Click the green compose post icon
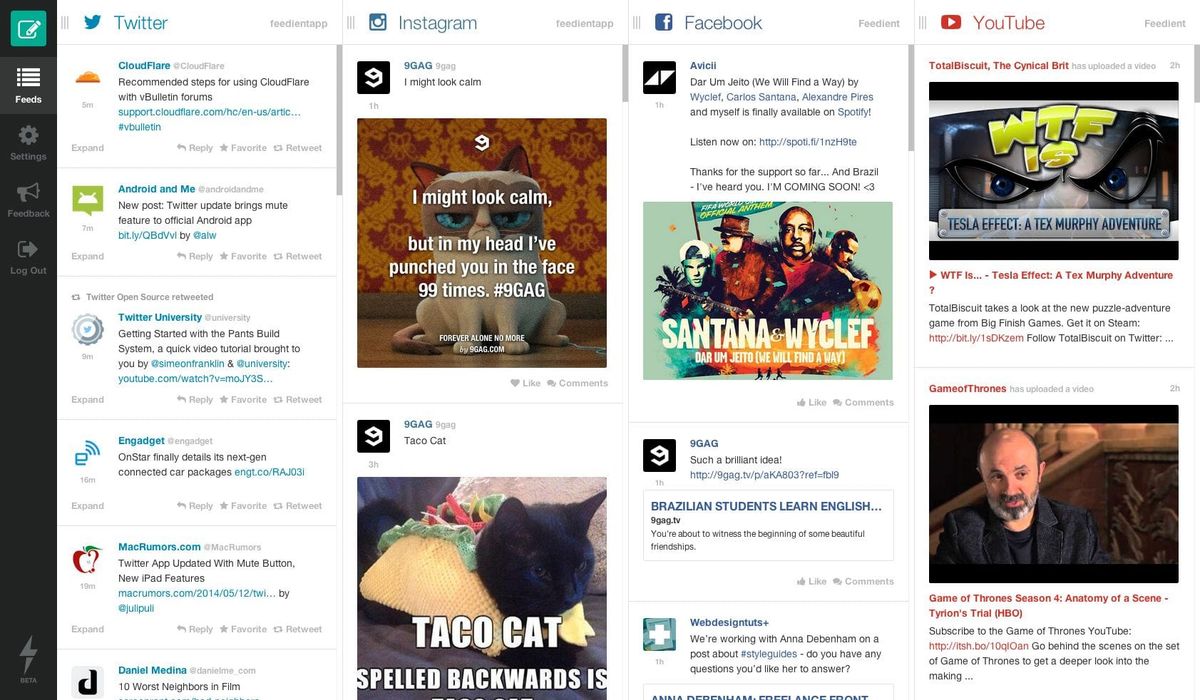Screen dimensions: 1200x700 point(28,28)
